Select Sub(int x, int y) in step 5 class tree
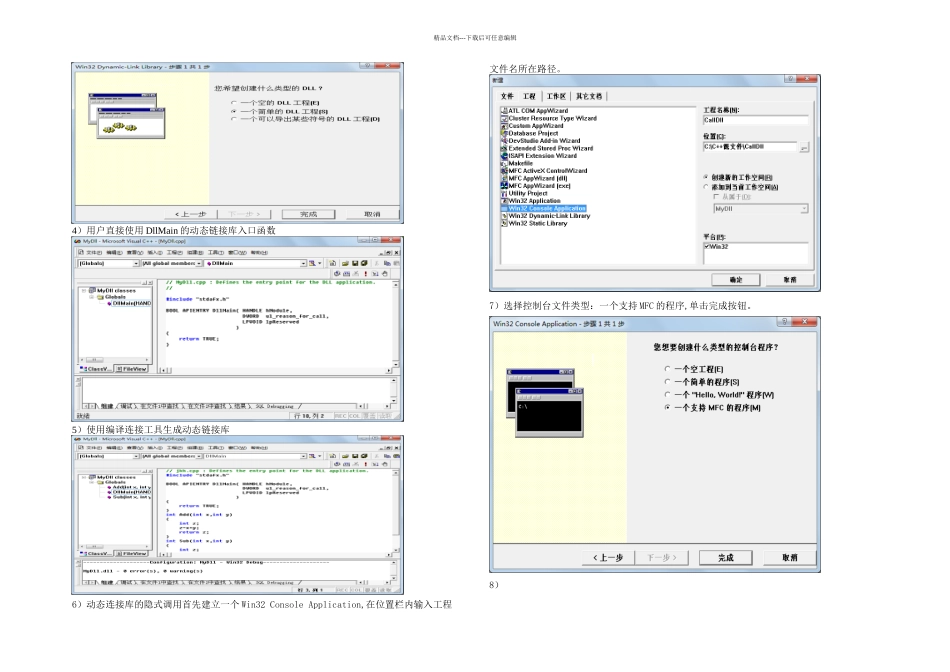The image size is (950, 672). point(131,497)
